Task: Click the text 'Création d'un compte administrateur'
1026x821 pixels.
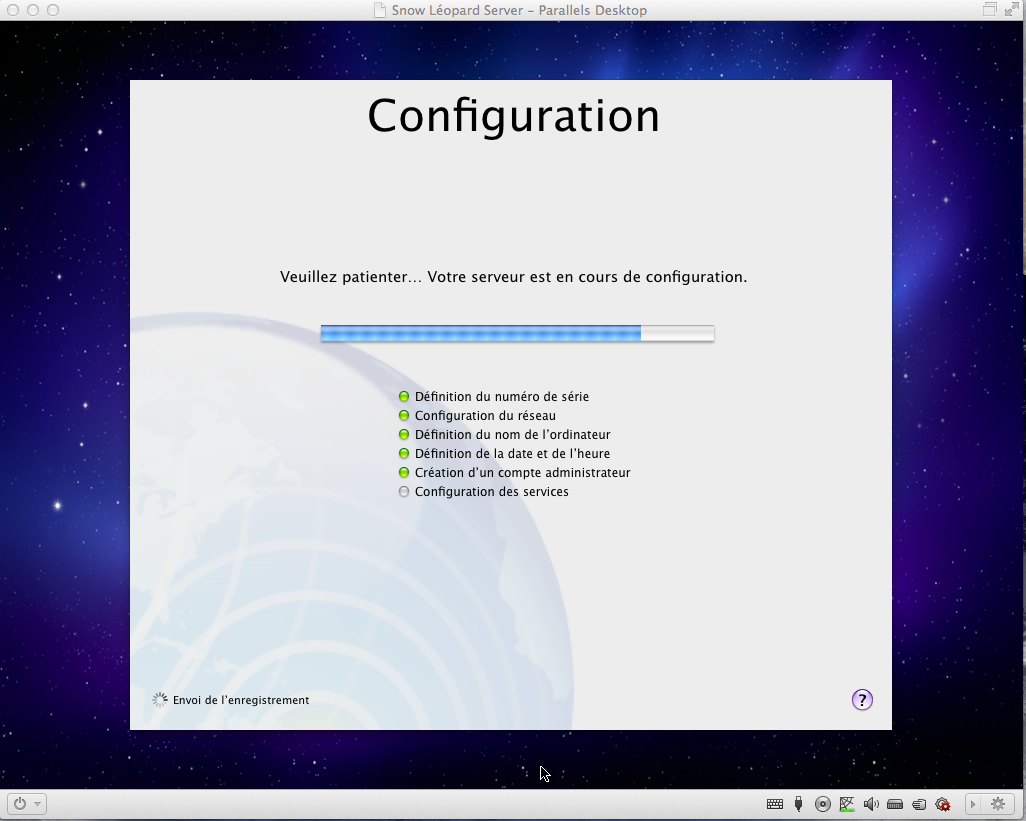Action: pos(523,472)
